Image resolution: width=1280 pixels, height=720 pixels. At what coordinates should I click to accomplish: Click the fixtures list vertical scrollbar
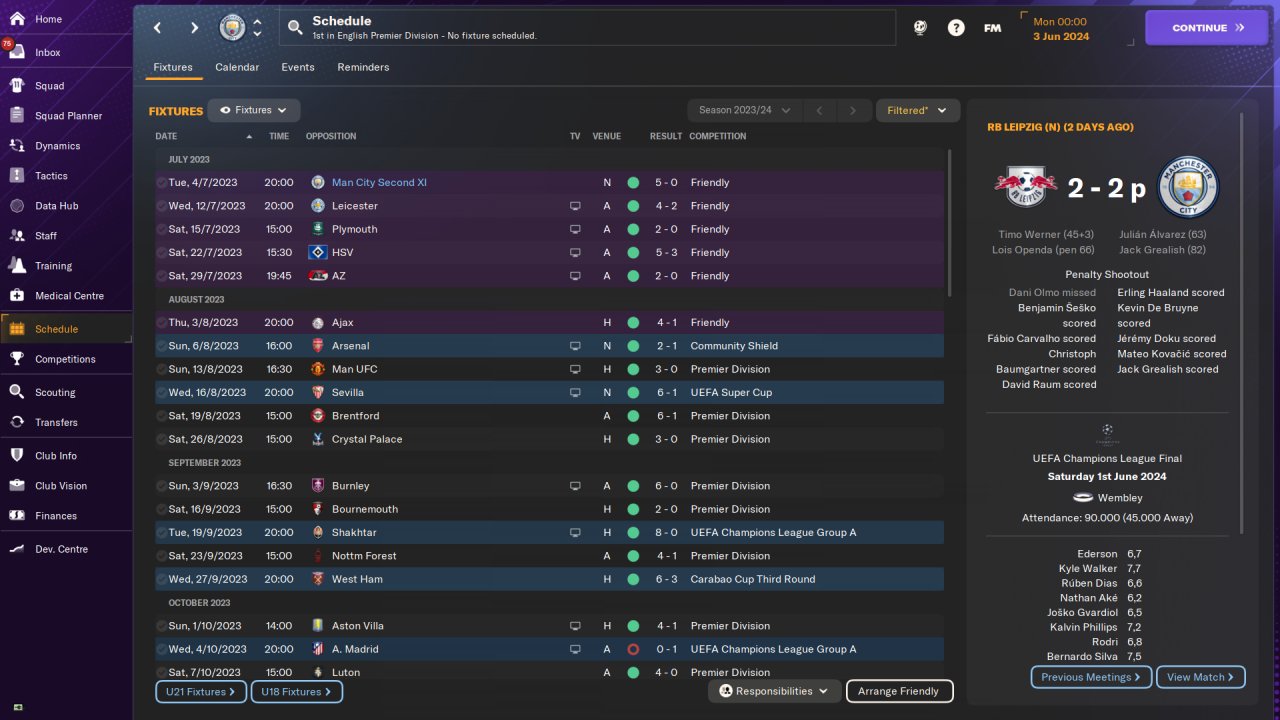click(x=949, y=222)
